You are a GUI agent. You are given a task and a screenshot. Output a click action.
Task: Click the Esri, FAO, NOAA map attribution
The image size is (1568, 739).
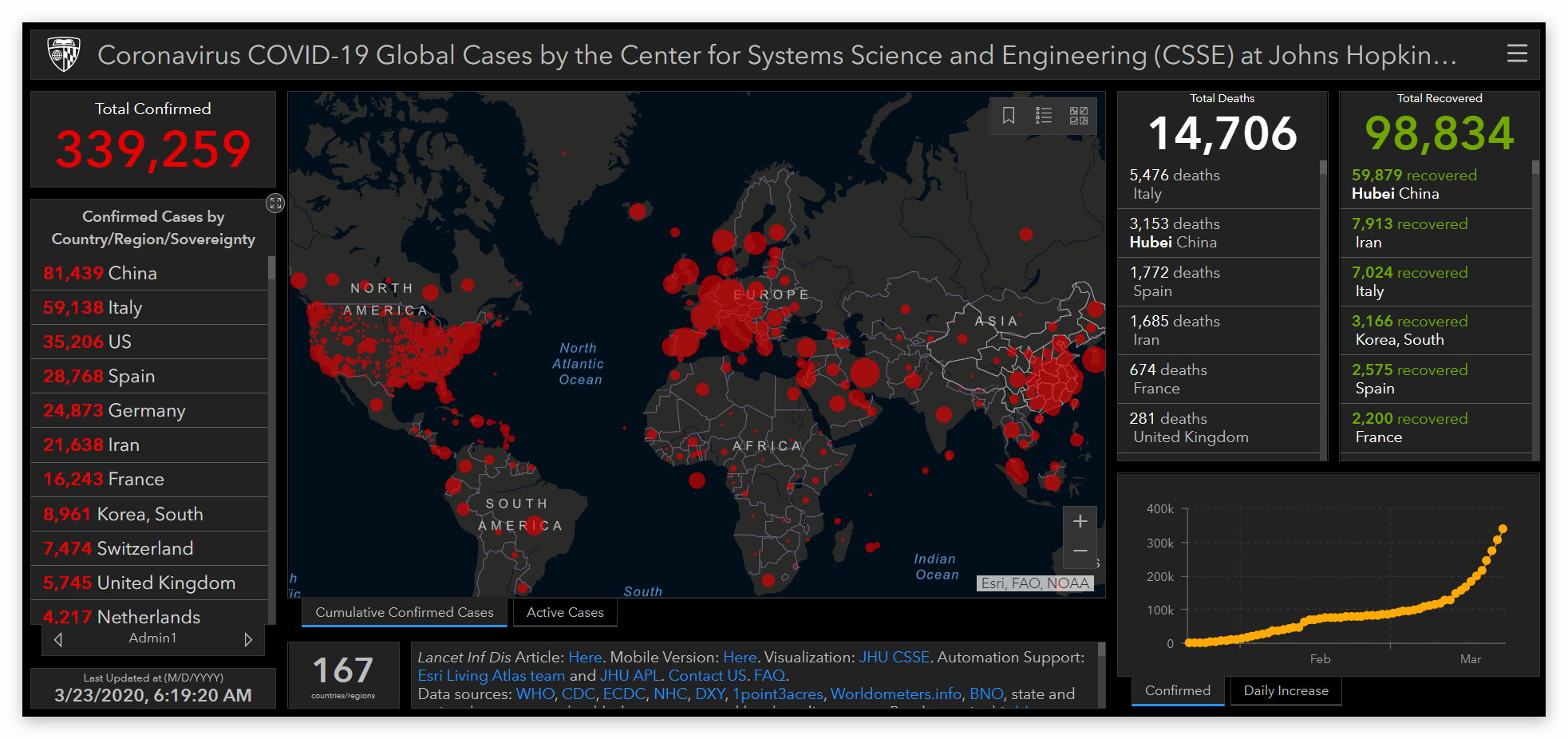pos(1035,583)
